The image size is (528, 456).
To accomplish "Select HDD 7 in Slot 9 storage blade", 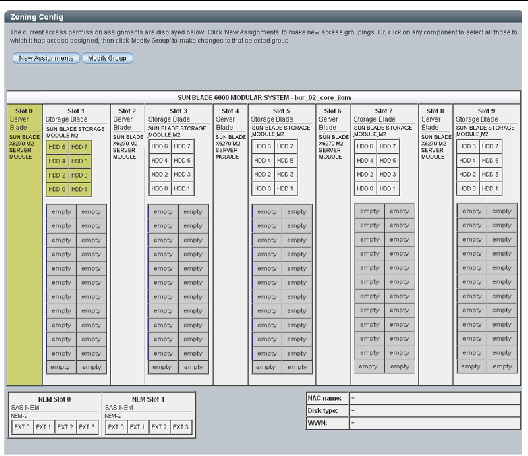I will tap(490, 146).
